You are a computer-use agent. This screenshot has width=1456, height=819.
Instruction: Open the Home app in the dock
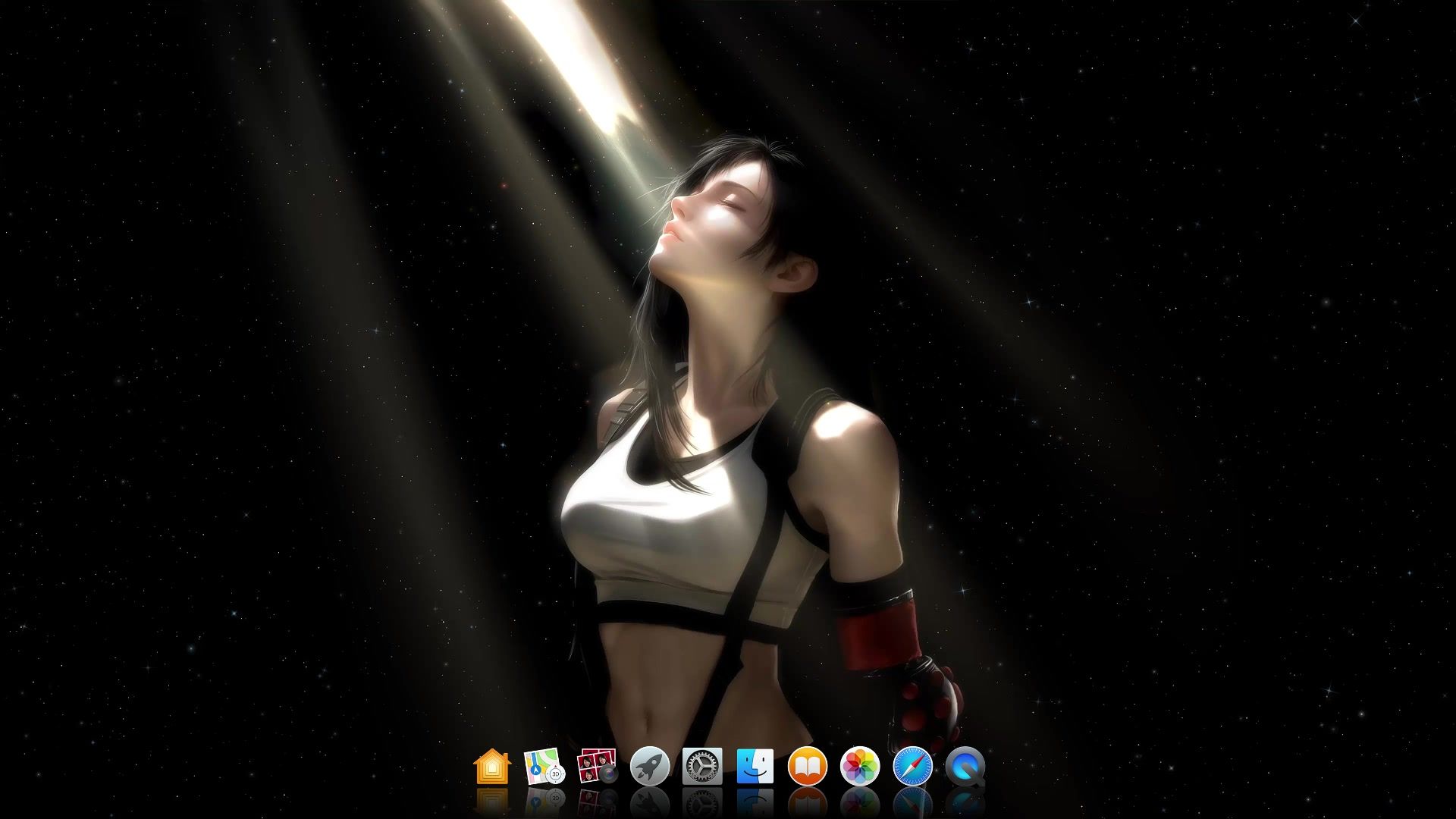click(x=492, y=767)
